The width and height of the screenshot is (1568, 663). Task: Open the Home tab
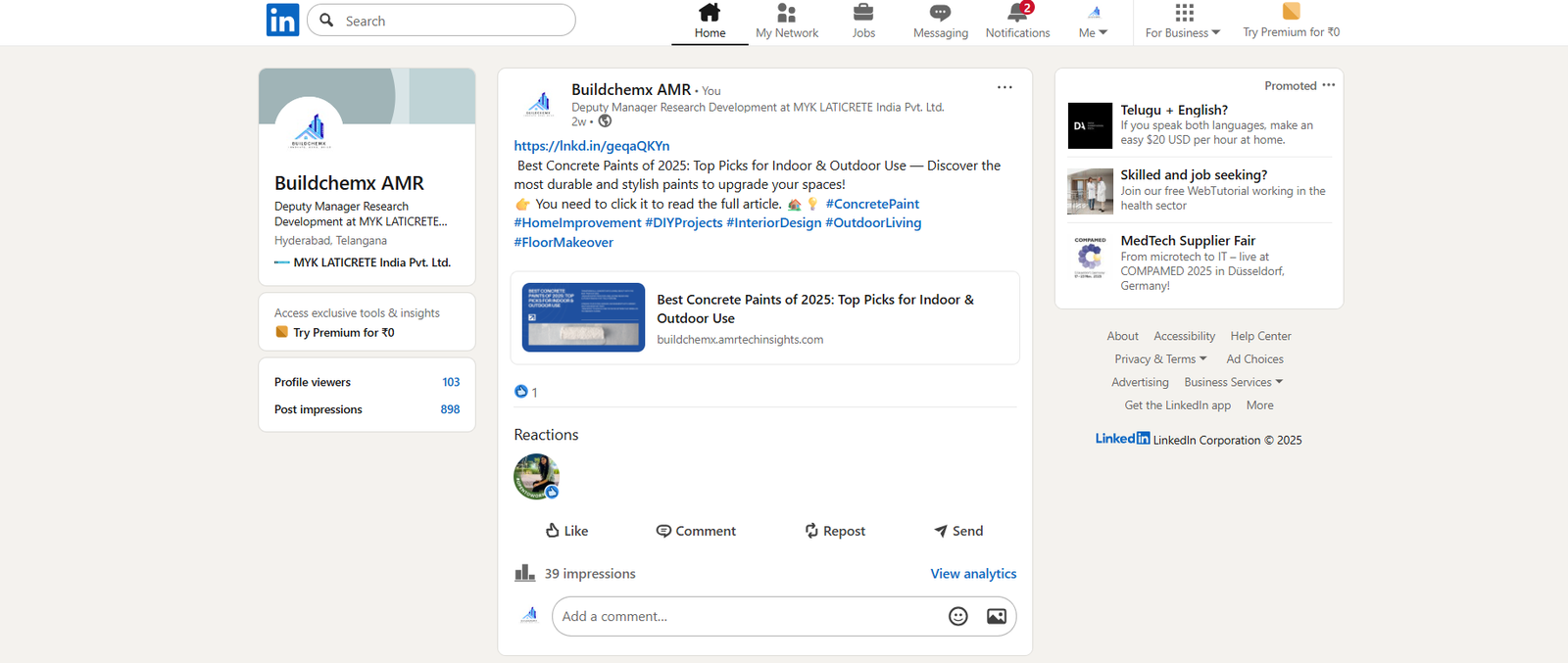pyautogui.click(x=710, y=22)
